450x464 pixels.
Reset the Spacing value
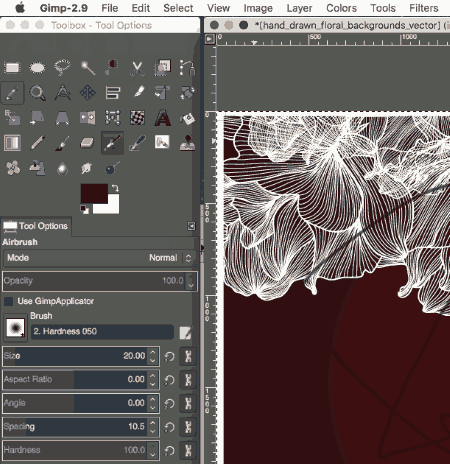pyautogui.click(x=169, y=427)
